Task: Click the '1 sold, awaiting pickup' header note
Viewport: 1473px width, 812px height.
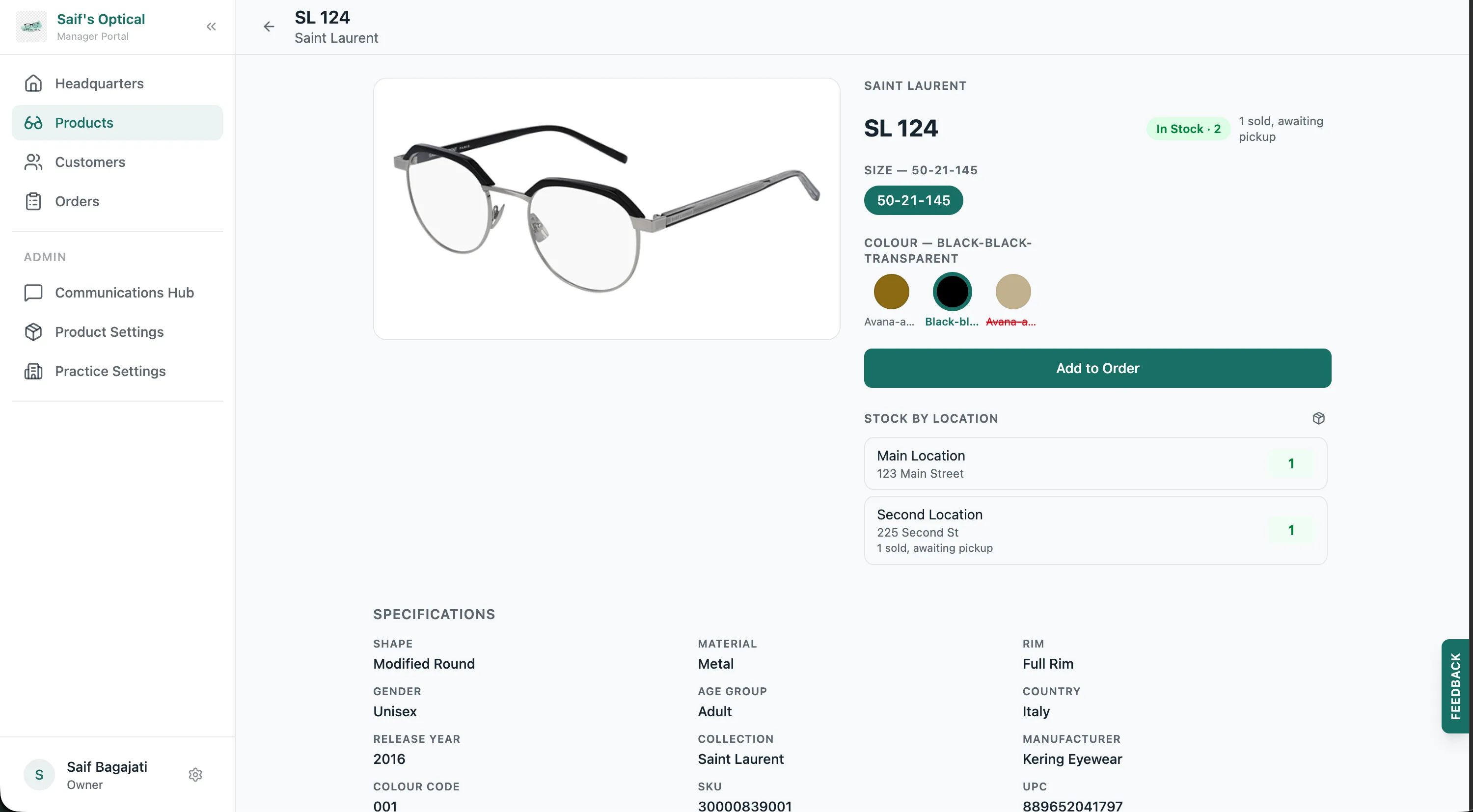Action: [x=1281, y=129]
